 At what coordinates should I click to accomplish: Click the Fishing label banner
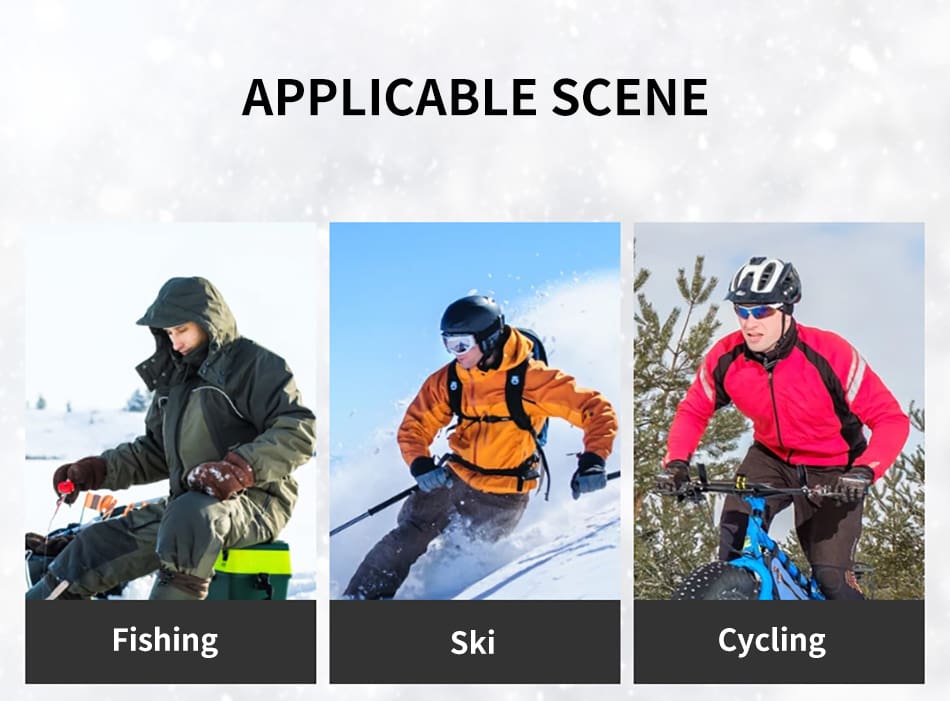(x=170, y=642)
